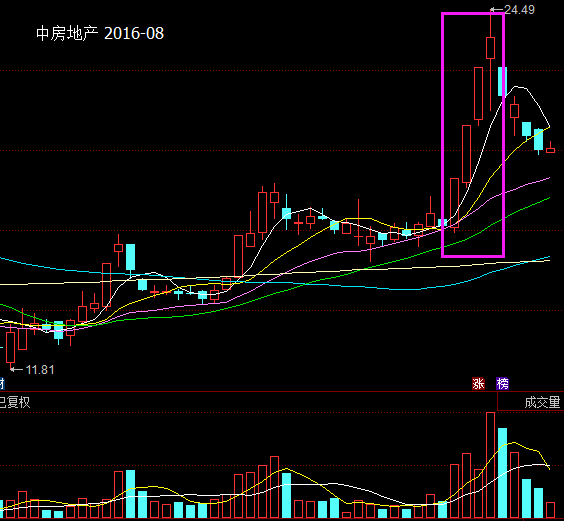
Task: Click the 已复权 adjustment label
Action: click(14, 402)
